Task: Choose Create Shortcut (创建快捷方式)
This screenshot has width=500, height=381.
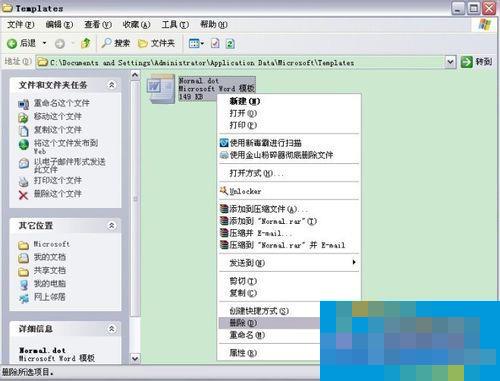Action: point(269,311)
